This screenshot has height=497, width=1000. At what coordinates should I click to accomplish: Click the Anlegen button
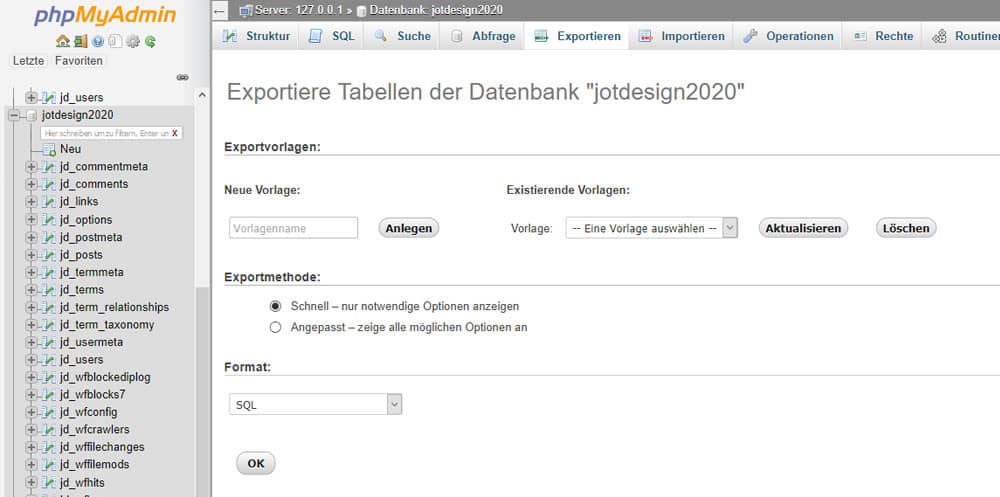pyautogui.click(x=409, y=228)
